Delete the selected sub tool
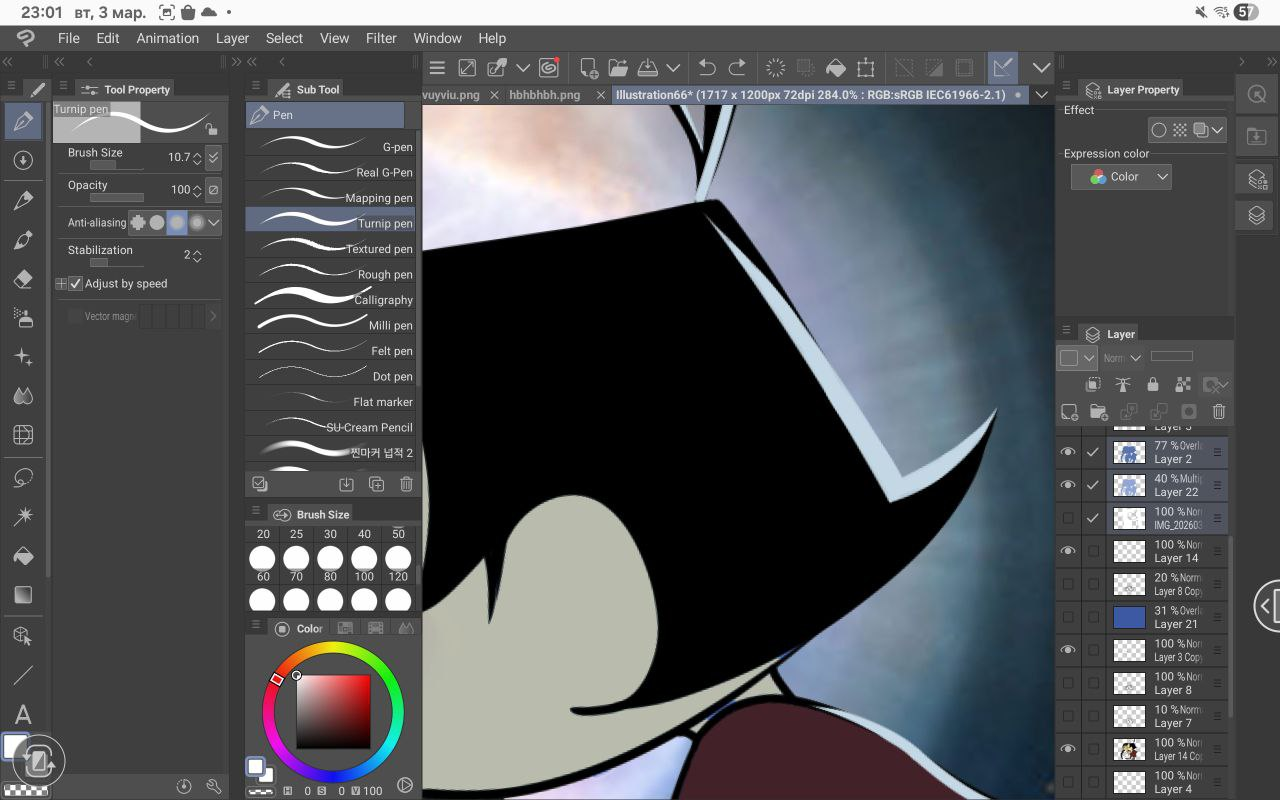Image resolution: width=1280 pixels, height=800 pixels. point(406,484)
